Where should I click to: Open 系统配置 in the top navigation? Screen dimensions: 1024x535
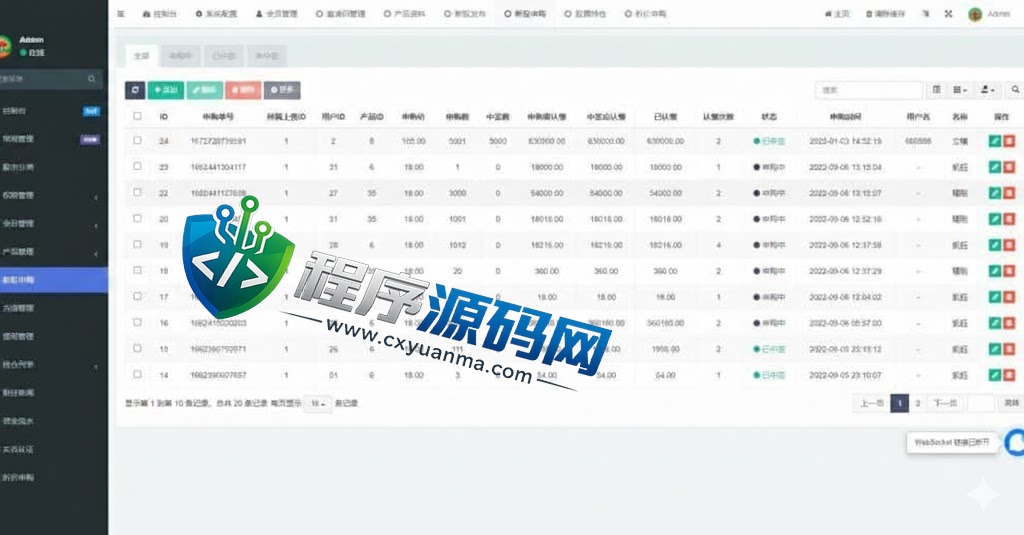point(217,14)
